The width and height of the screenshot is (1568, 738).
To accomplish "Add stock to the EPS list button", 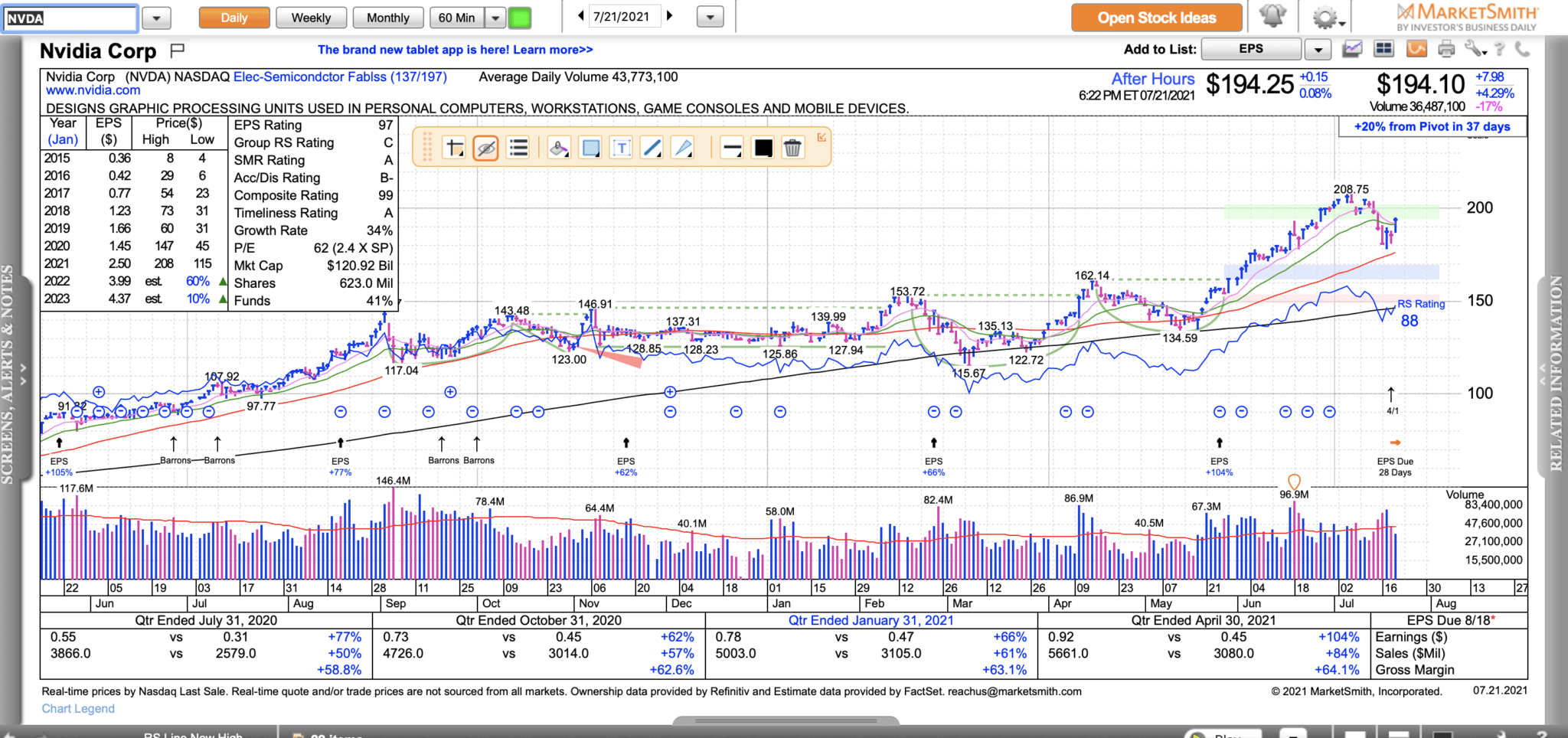I will [x=1251, y=49].
